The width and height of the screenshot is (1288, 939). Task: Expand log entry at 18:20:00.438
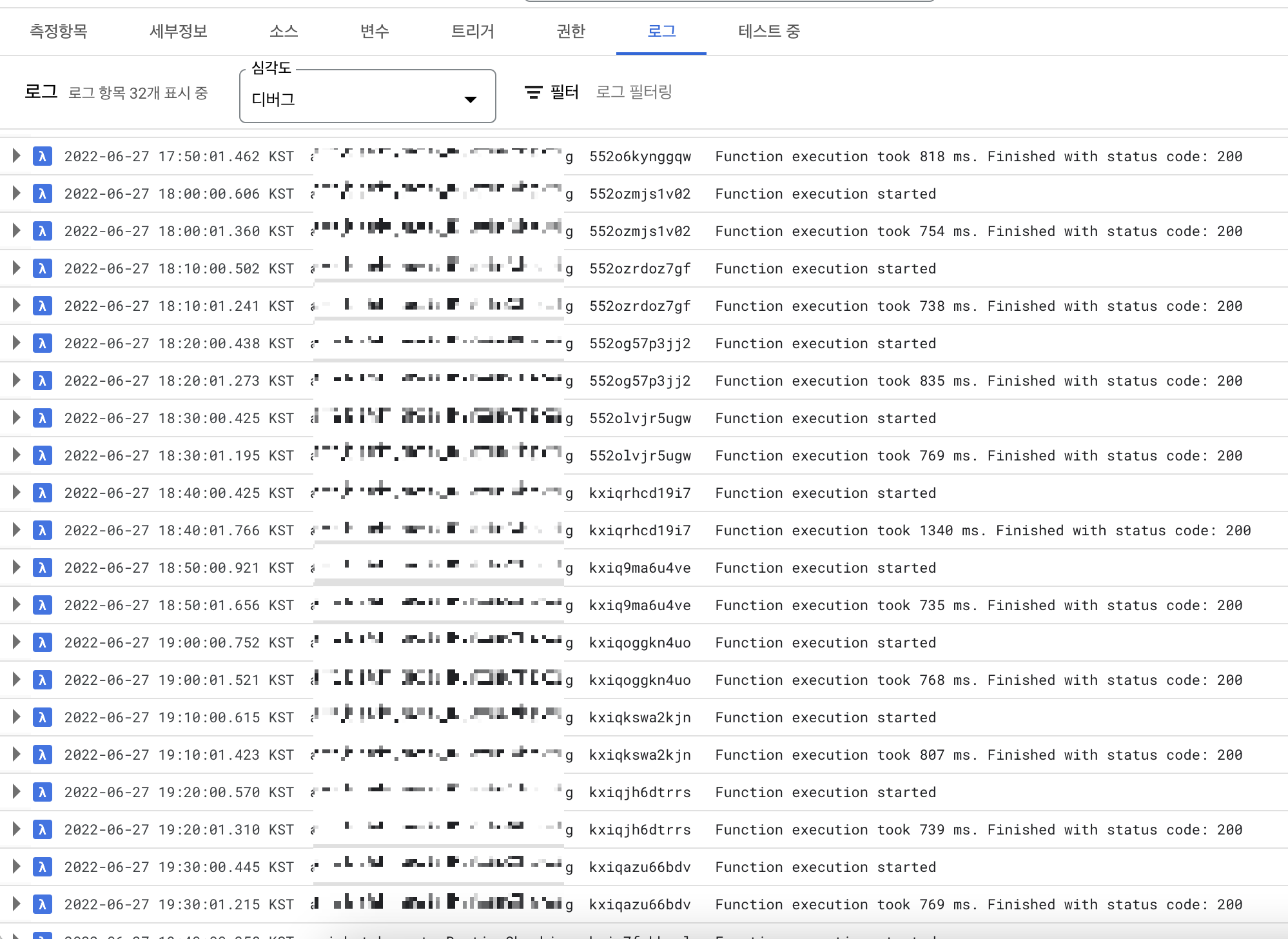tap(17, 343)
